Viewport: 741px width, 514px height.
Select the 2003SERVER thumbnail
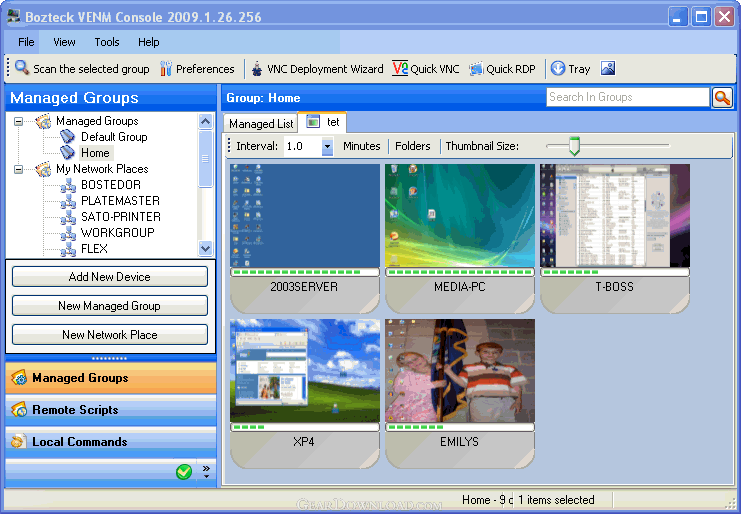(x=305, y=238)
